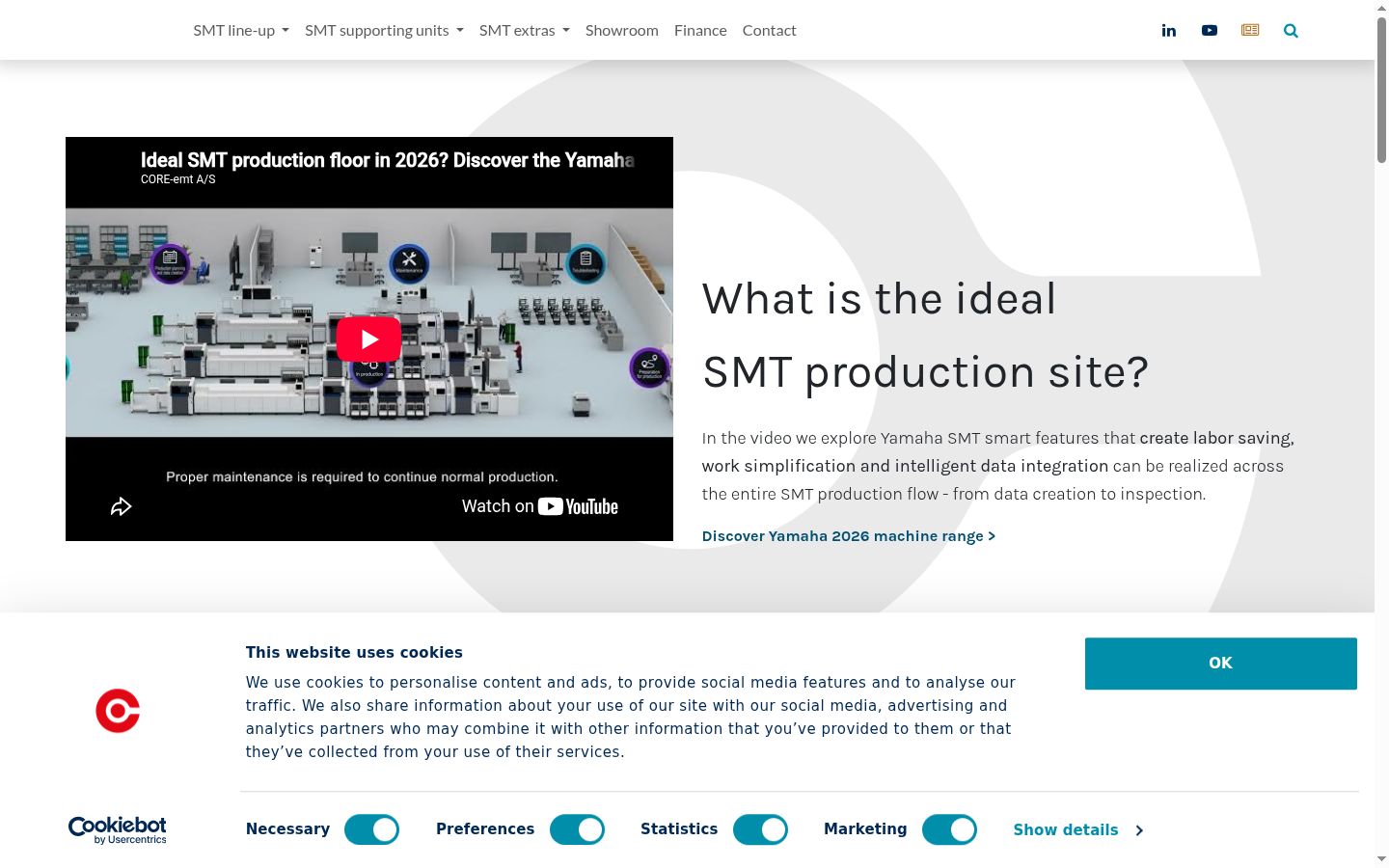Go to Finance page
Image resolution: width=1389 pixels, height=868 pixels.
[x=700, y=31]
